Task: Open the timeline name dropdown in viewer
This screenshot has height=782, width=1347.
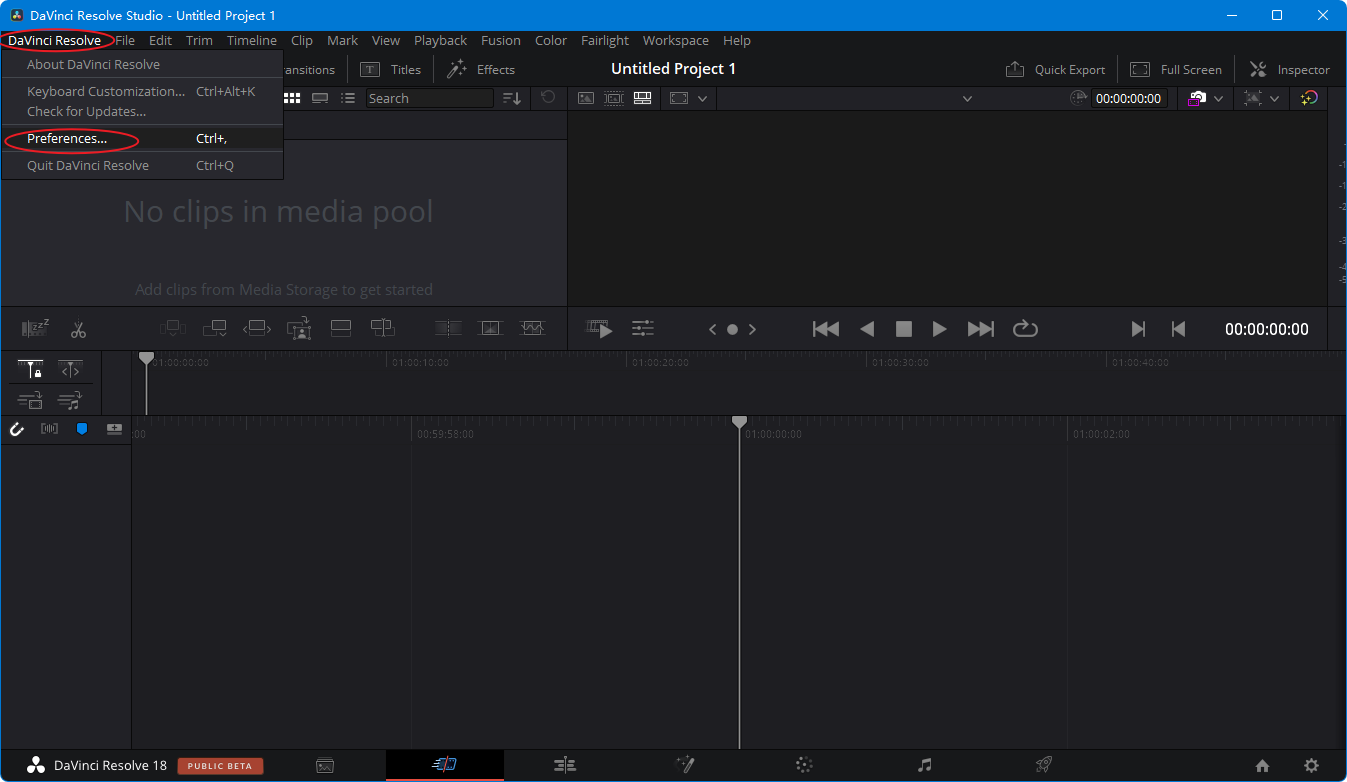Action: point(966,98)
